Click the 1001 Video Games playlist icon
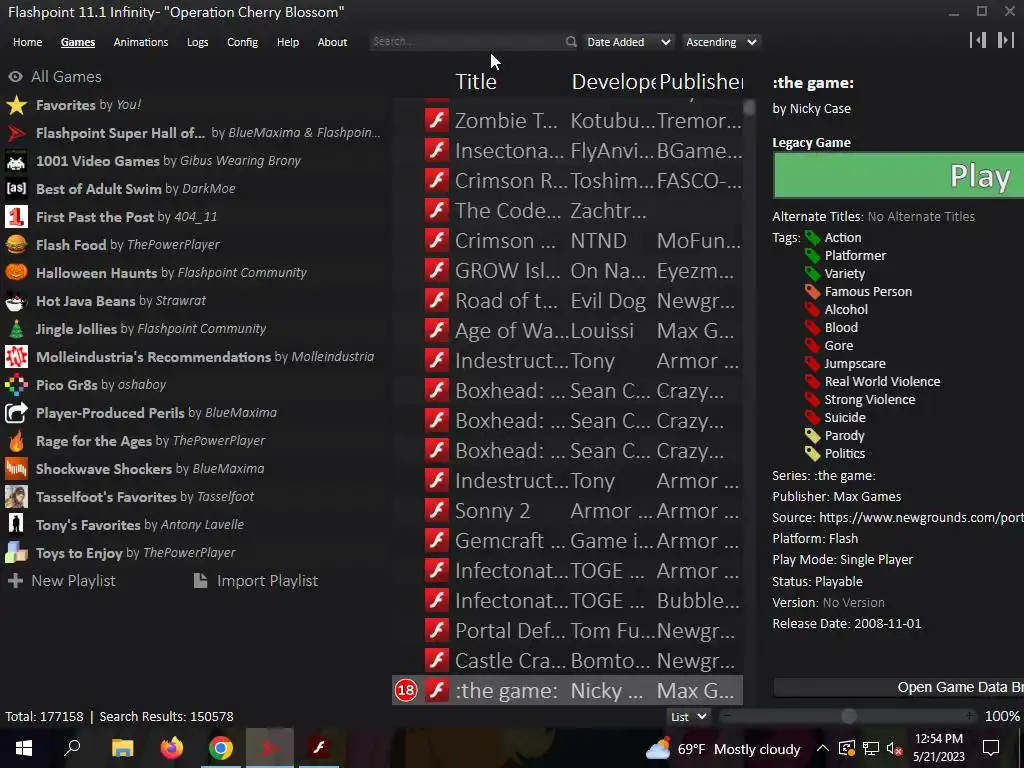Viewport: 1024px width, 768px height. pyautogui.click(x=16, y=161)
